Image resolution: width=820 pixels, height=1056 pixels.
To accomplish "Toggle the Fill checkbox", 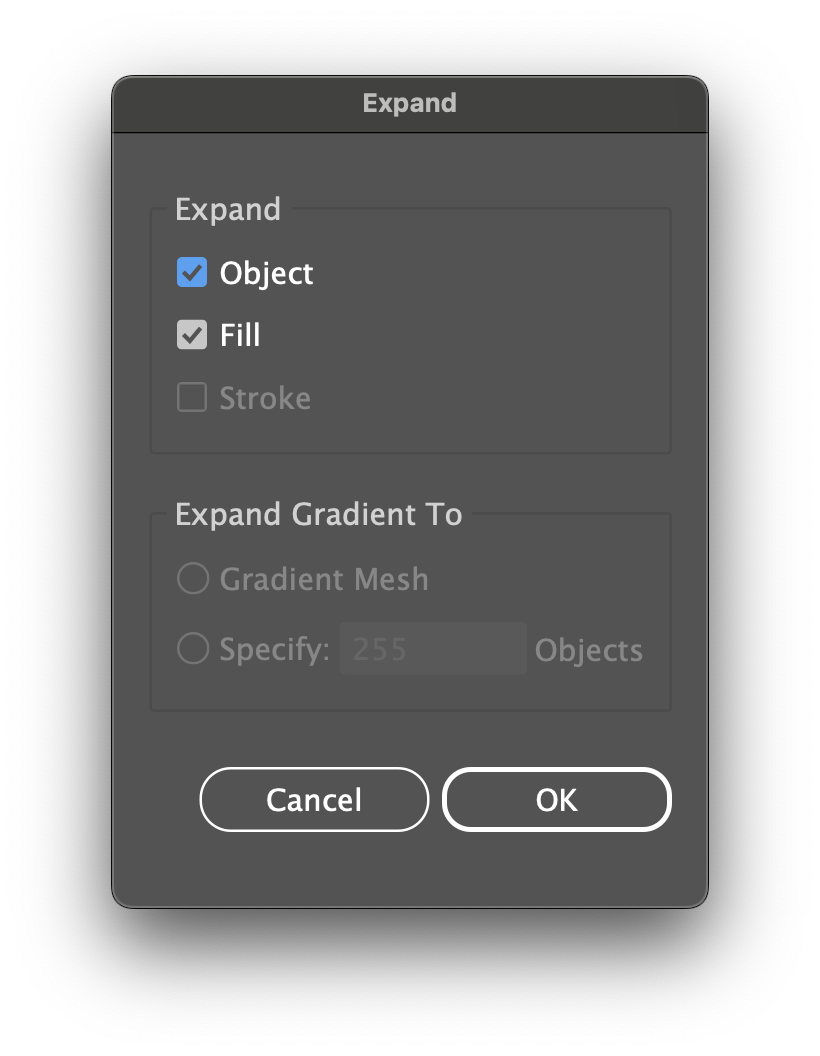I will tap(192, 335).
